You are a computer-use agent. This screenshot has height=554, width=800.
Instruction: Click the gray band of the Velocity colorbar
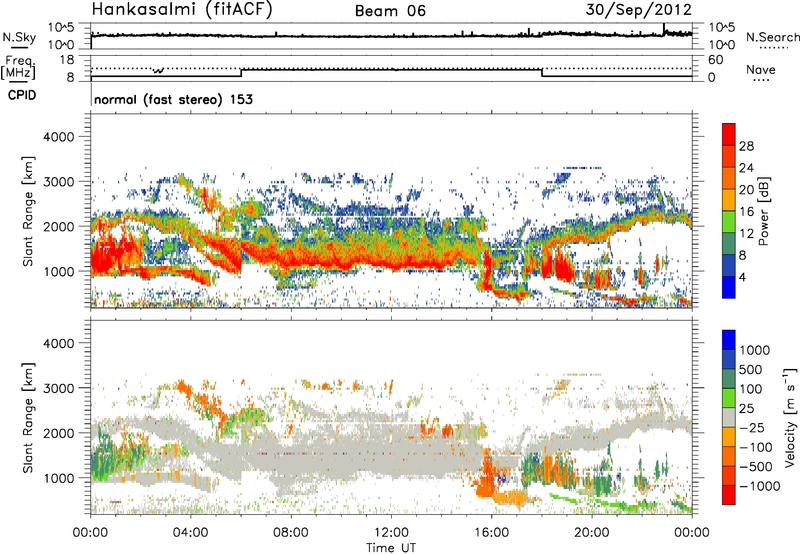(x=729, y=417)
